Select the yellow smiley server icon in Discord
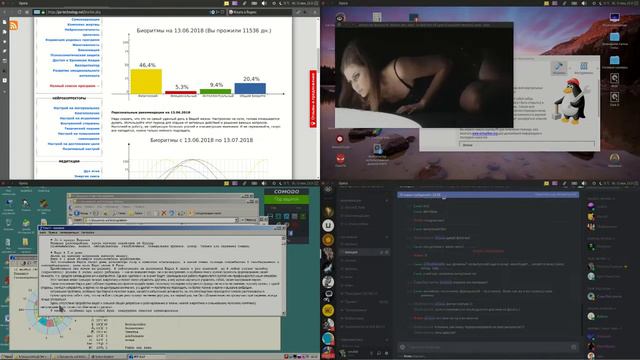 click(x=328, y=310)
